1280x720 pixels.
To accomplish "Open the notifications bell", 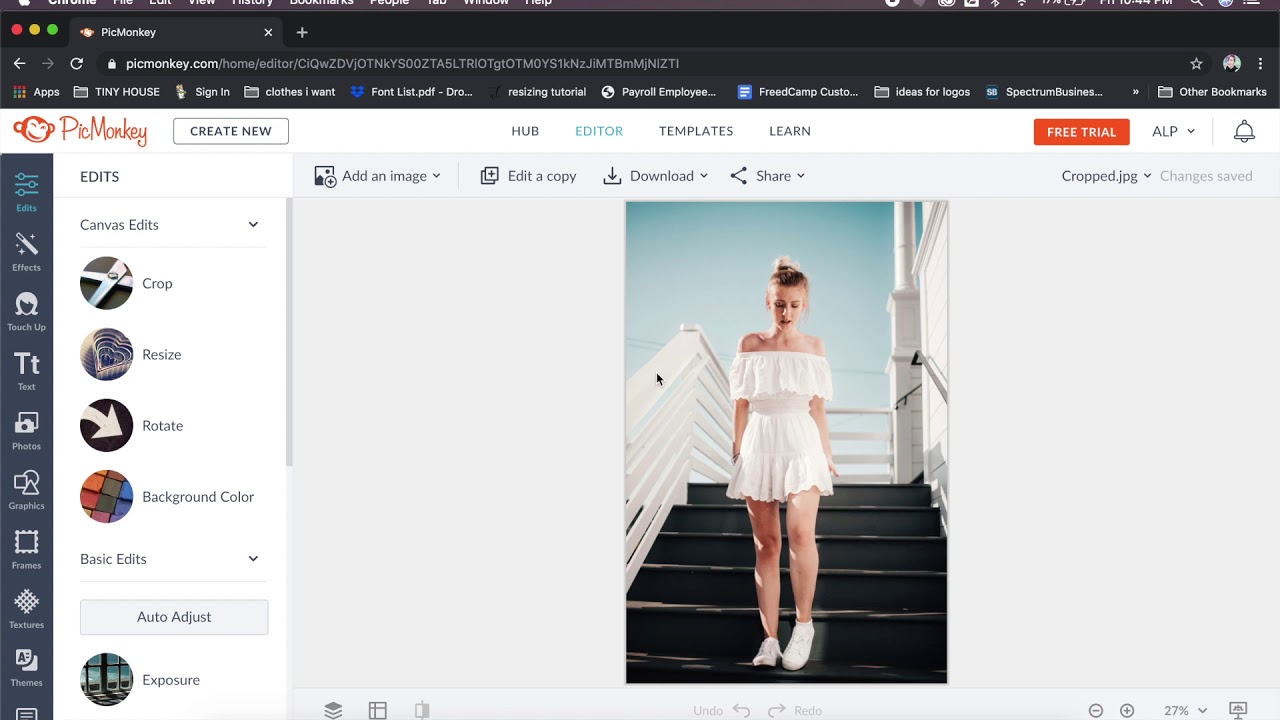I will (x=1244, y=131).
